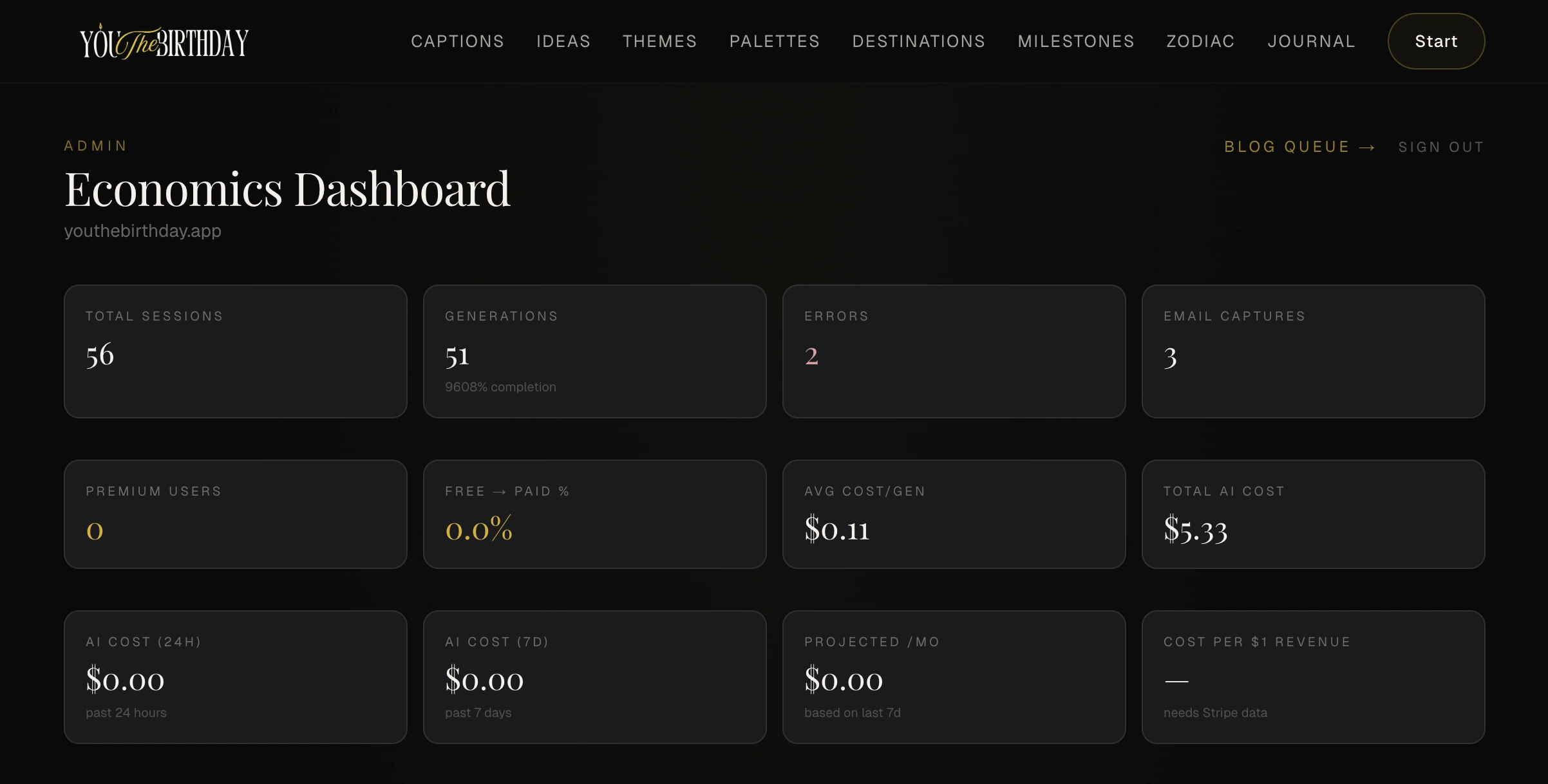Image resolution: width=1548 pixels, height=784 pixels.
Task: Click the You The Birthday logo
Action: (164, 42)
